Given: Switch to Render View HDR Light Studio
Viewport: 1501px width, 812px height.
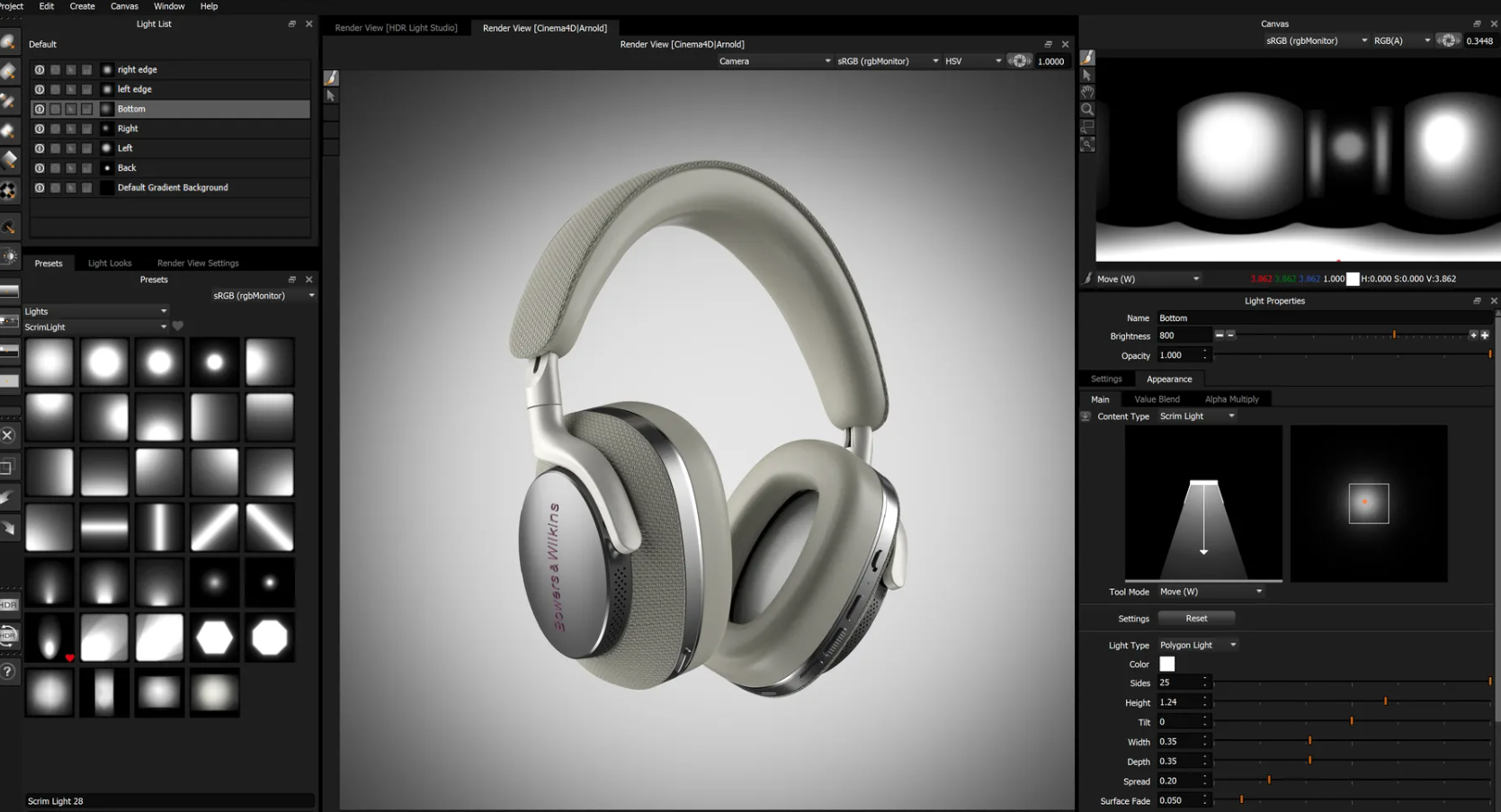Looking at the screenshot, I should [x=396, y=28].
